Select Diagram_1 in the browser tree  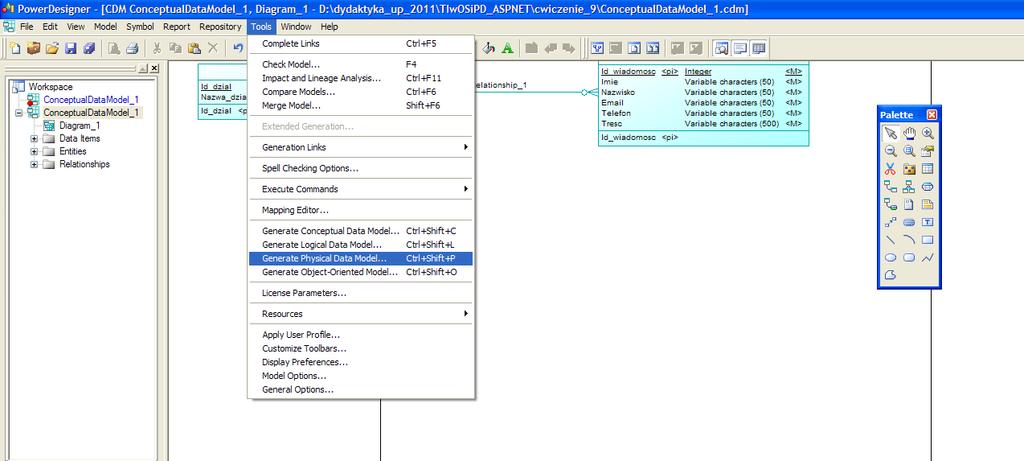coord(80,125)
